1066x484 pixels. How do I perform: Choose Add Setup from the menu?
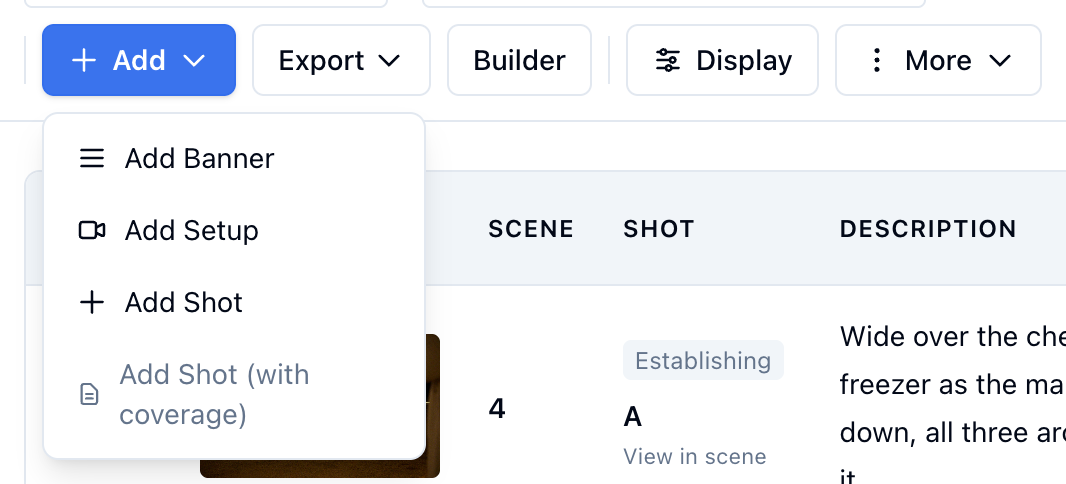[235, 230]
